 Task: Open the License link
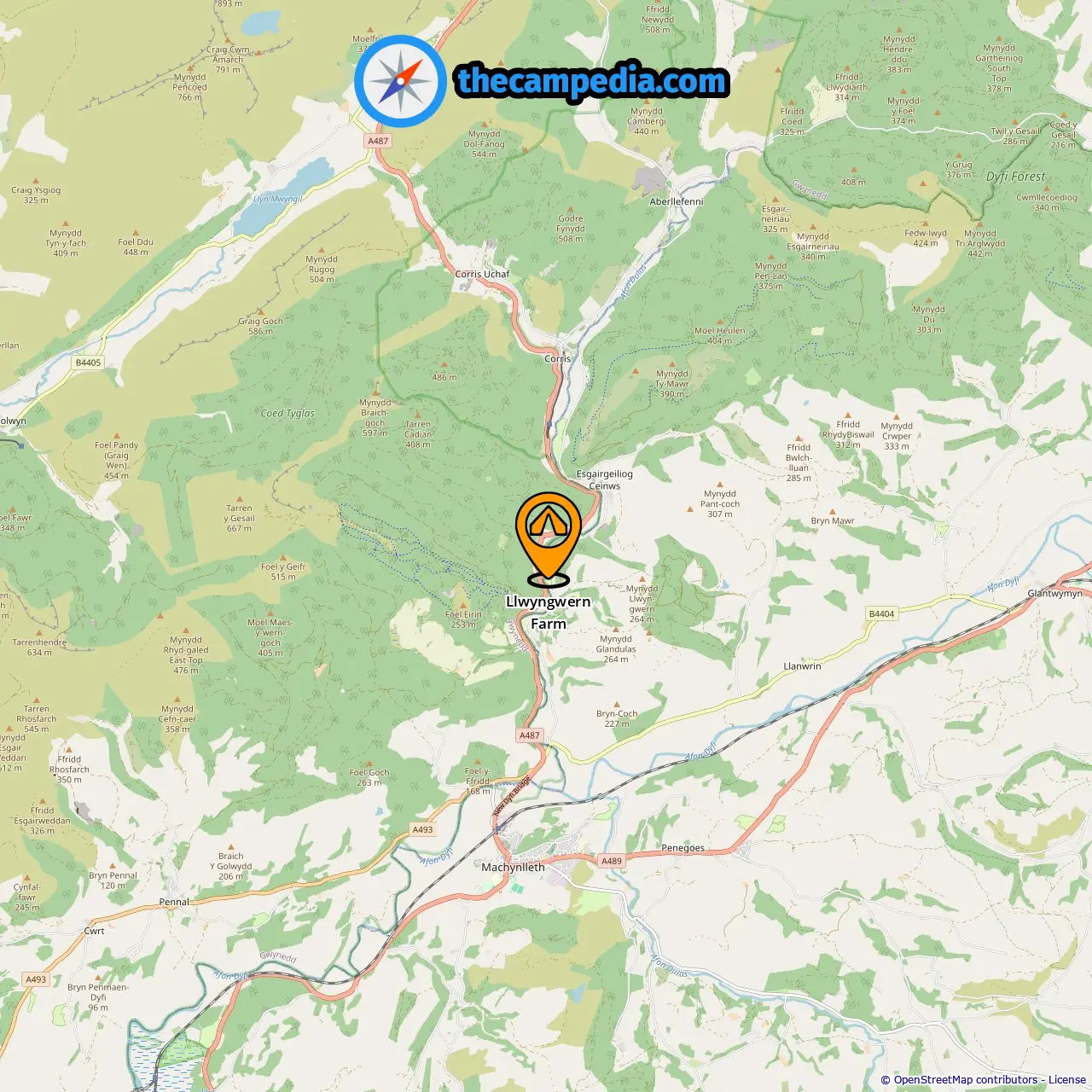point(1067,1080)
